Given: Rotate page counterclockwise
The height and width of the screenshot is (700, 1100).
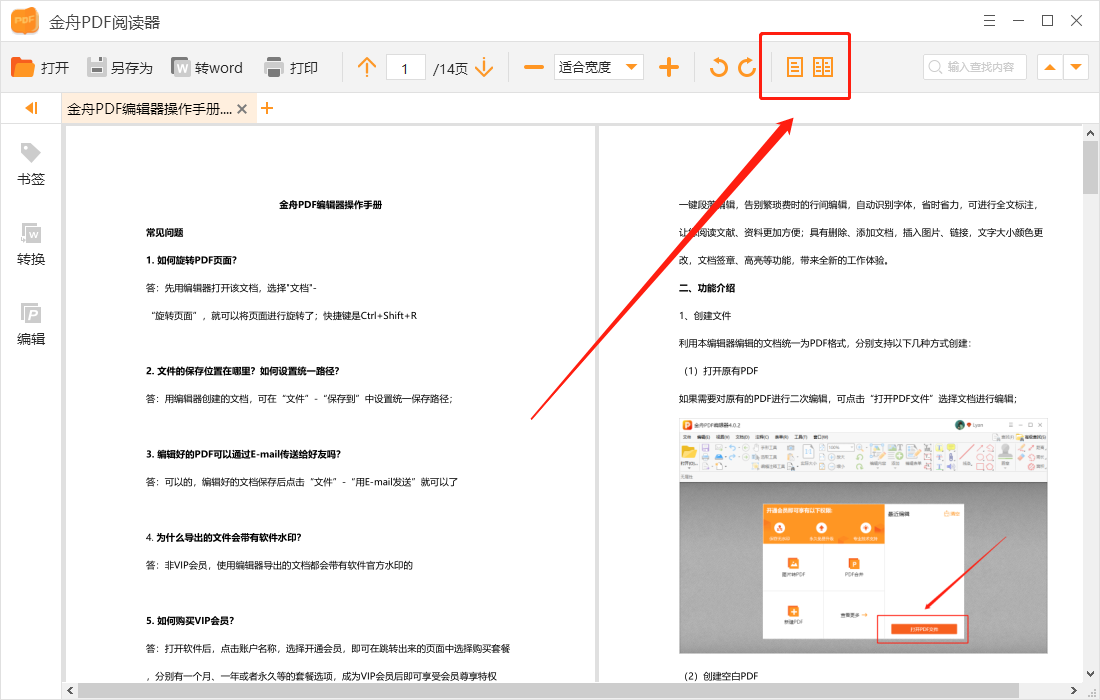Looking at the screenshot, I should pyautogui.click(x=718, y=67).
